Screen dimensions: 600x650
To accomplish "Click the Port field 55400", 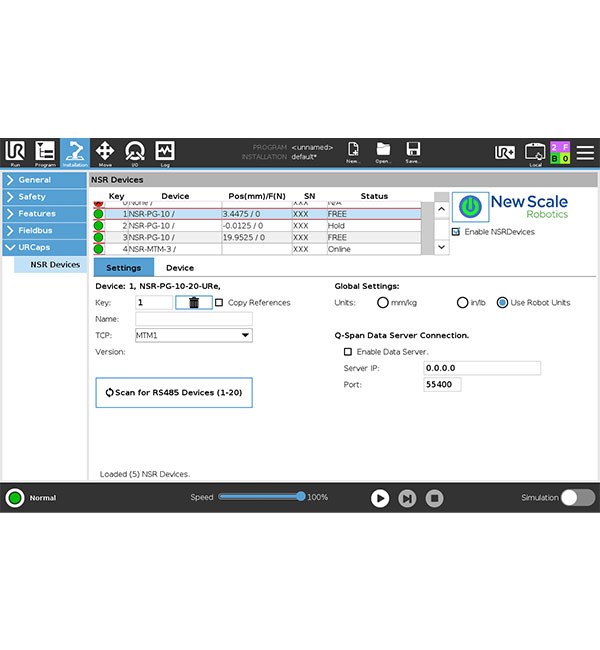I will [442, 384].
